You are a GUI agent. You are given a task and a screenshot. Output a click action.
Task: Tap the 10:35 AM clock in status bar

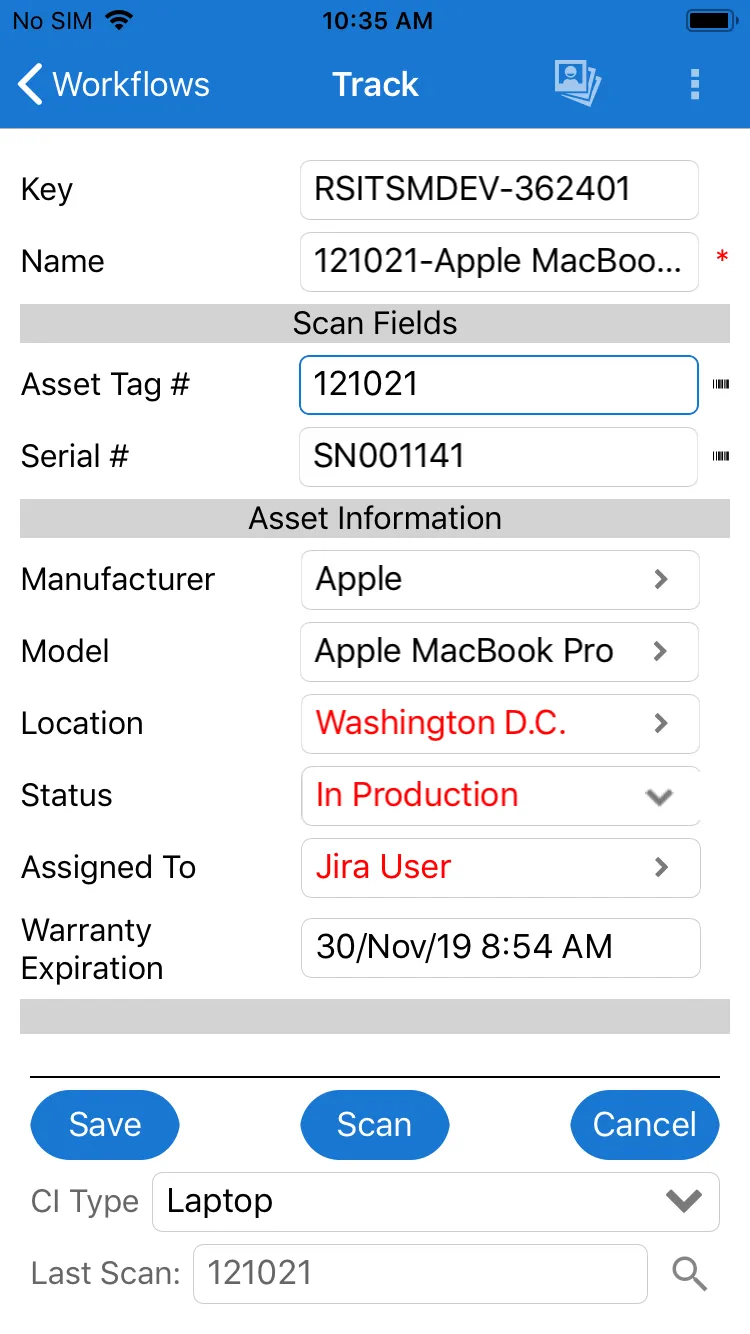click(x=377, y=21)
